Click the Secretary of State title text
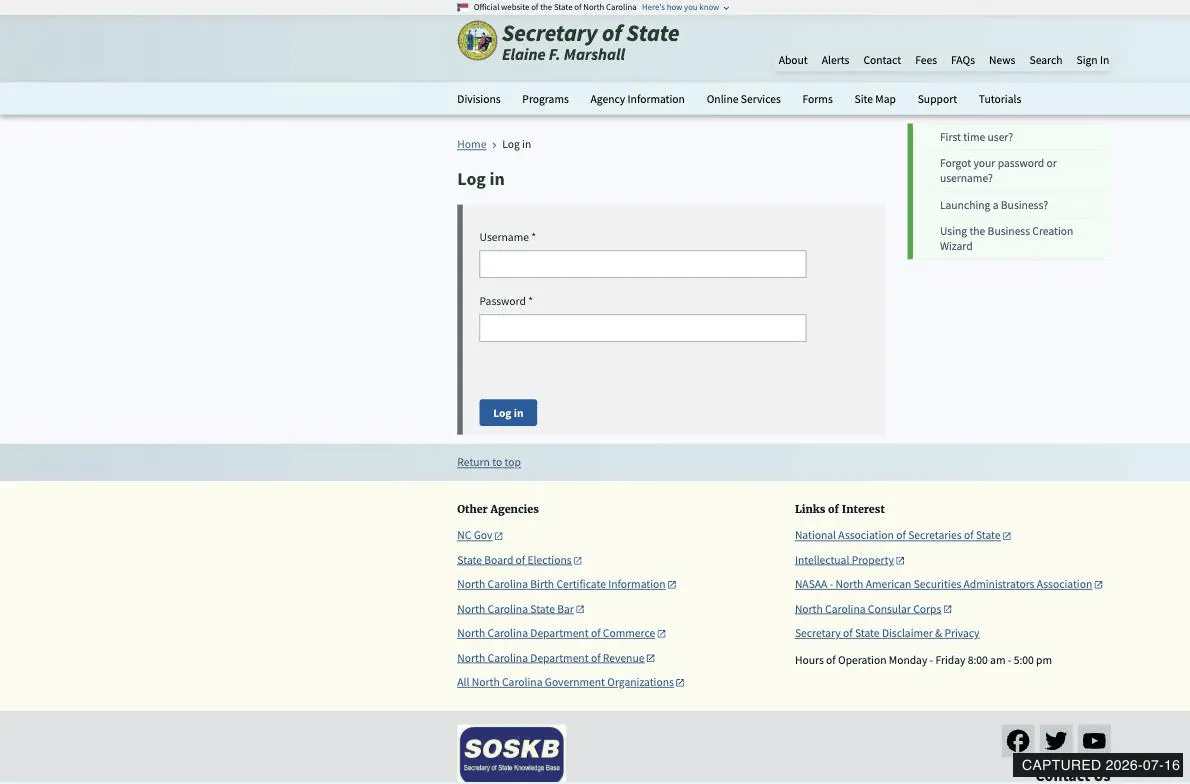The height and width of the screenshot is (784, 1190). tap(590, 33)
